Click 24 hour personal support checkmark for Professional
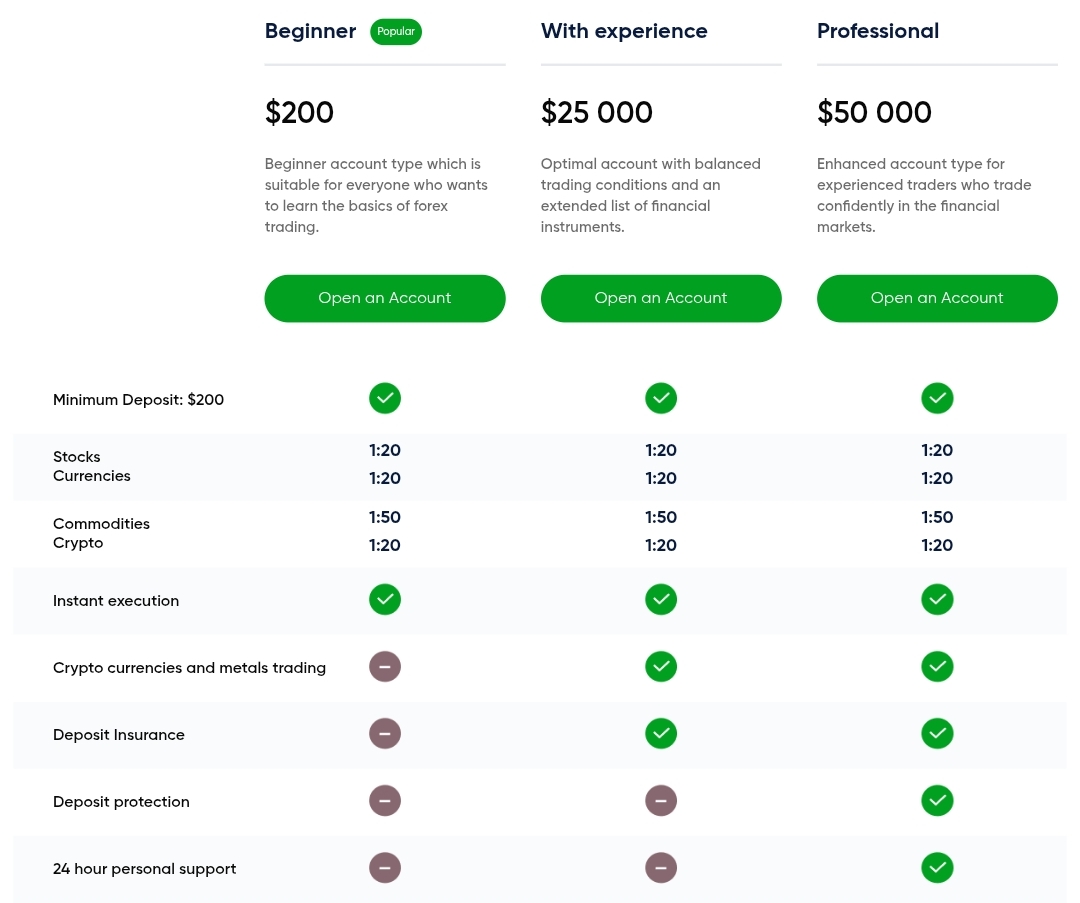Viewport: 1080px width, 903px height. [937, 868]
